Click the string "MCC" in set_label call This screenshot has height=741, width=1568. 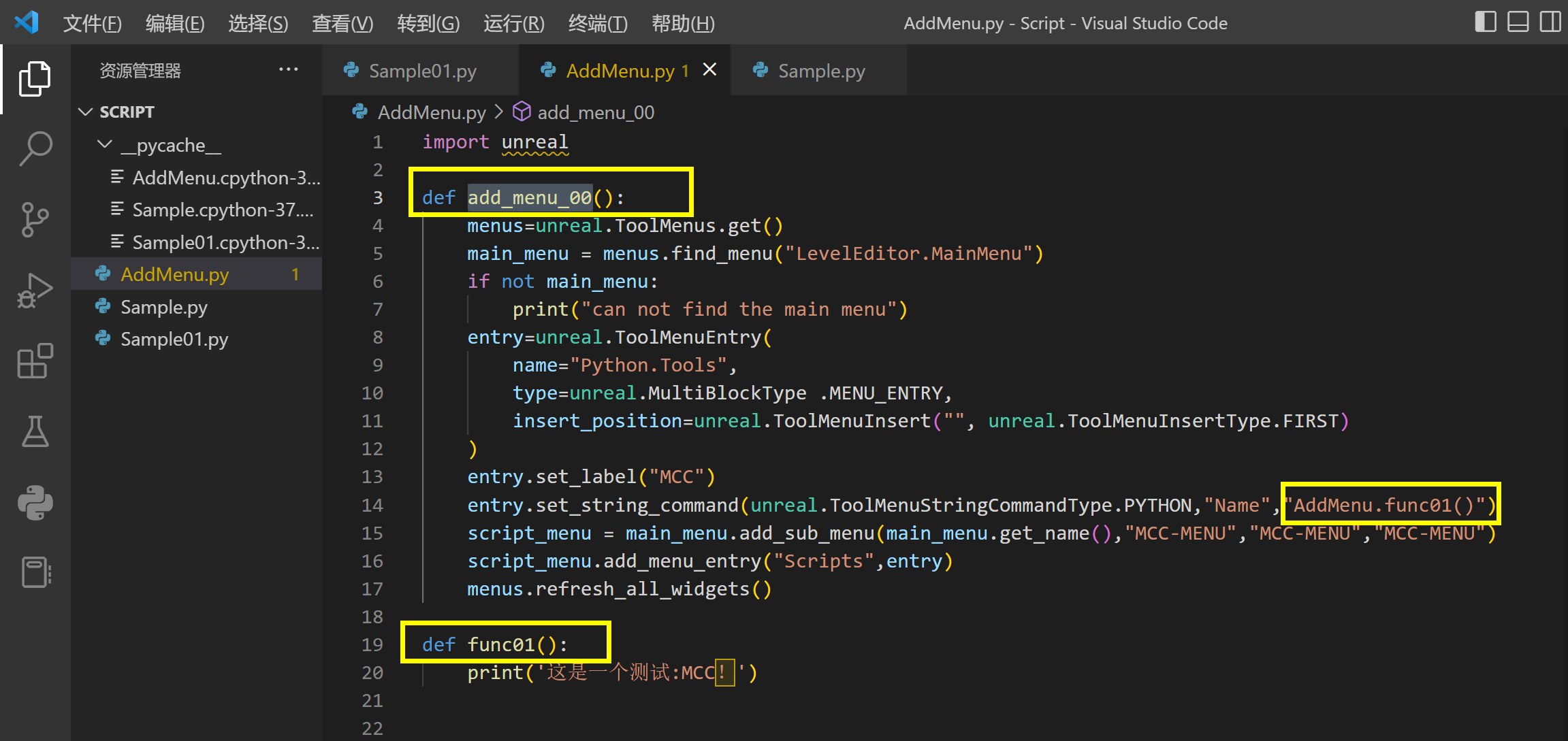[677, 477]
